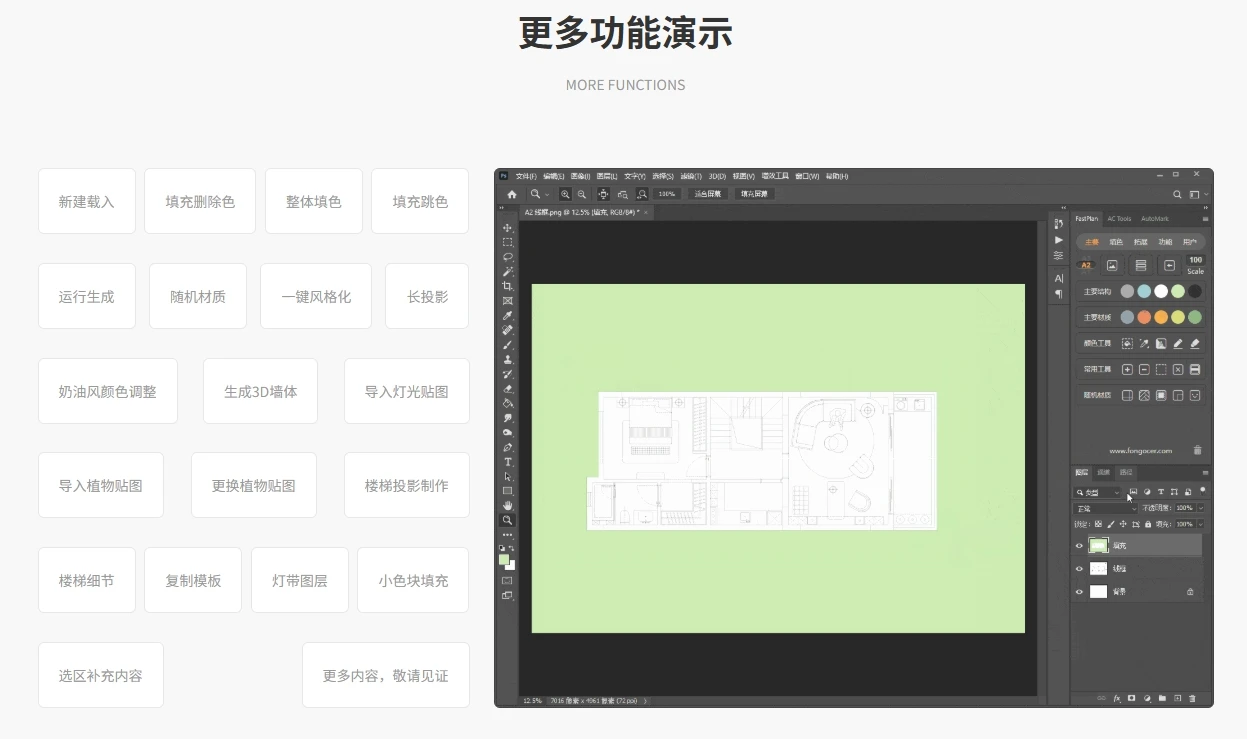
Task: Select the Magic Wand tool
Action: point(508,272)
